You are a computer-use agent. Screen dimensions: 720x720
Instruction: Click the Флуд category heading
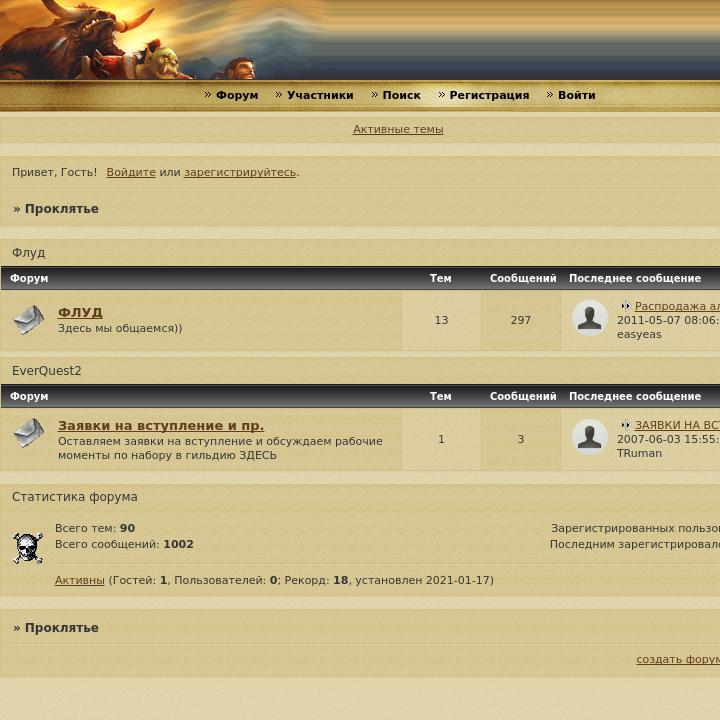(x=28, y=253)
